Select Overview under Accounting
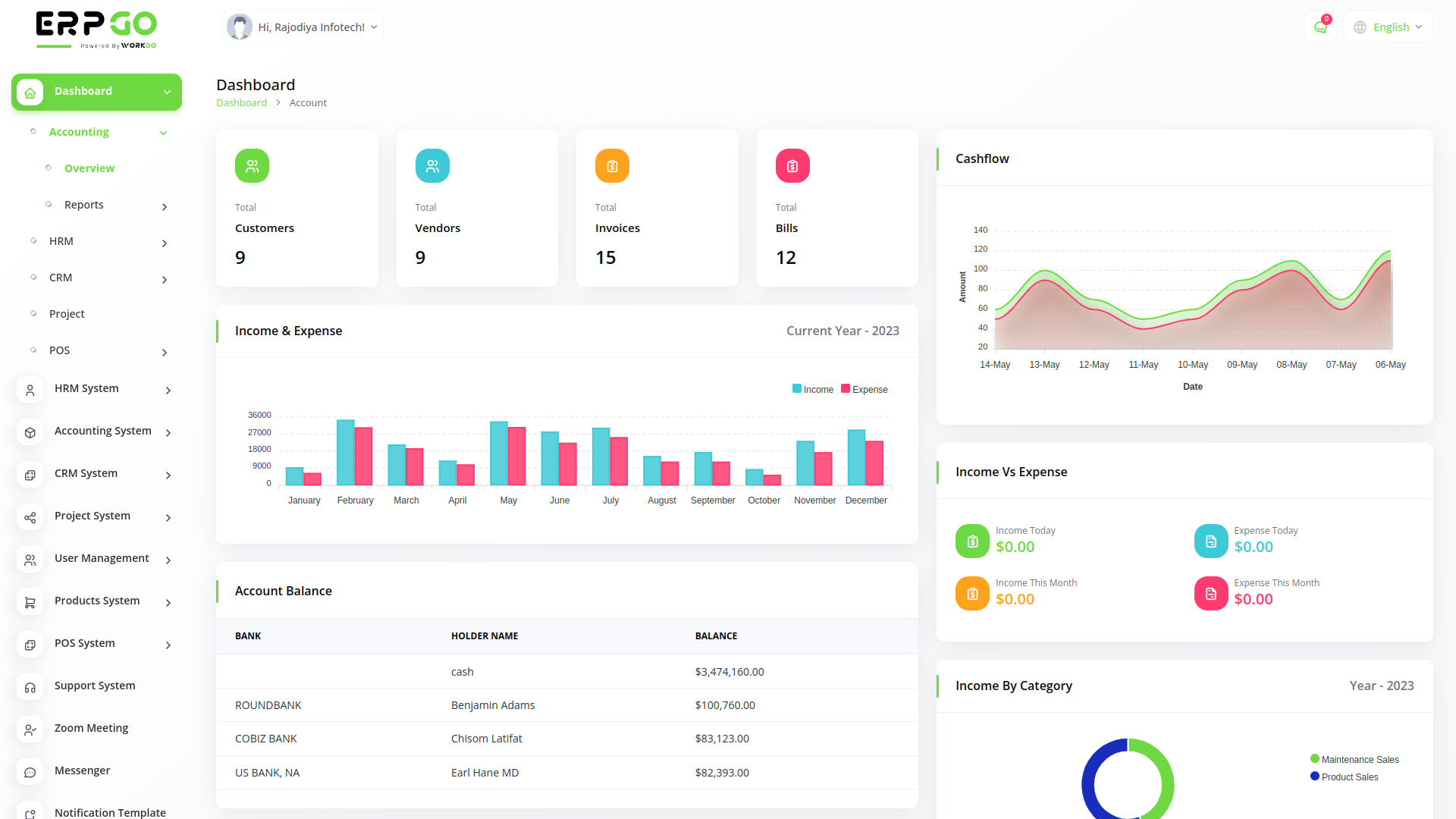Image resolution: width=1456 pixels, height=819 pixels. coord(89,168)
